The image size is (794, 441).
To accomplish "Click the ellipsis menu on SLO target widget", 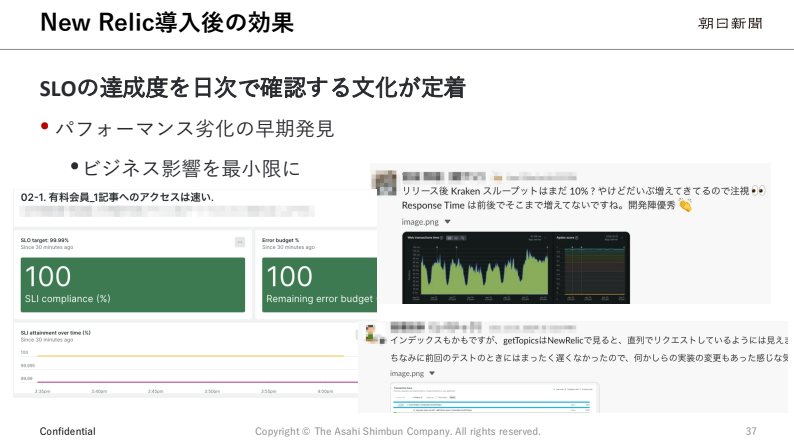I will 240,242.
